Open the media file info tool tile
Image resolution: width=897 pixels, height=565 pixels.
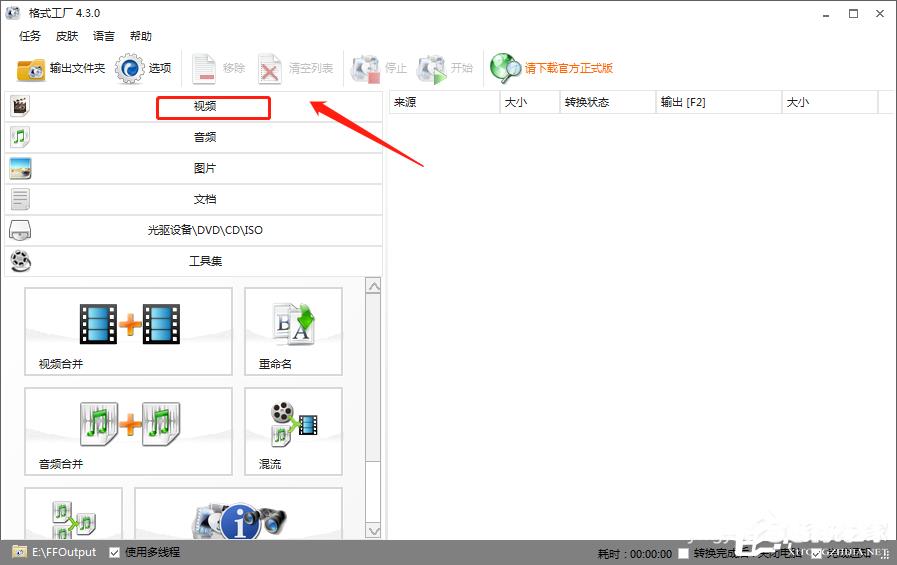(x=239, y=514)
